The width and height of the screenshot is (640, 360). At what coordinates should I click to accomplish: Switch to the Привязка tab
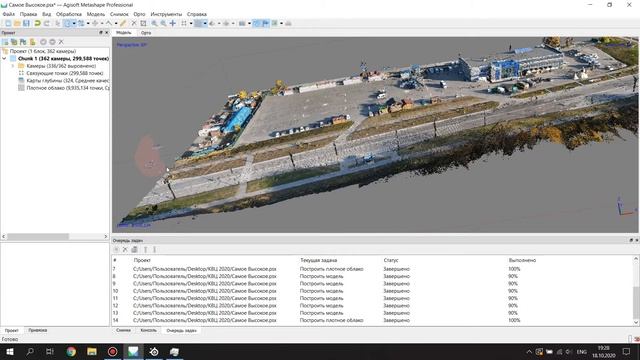(x=38, y=330)
